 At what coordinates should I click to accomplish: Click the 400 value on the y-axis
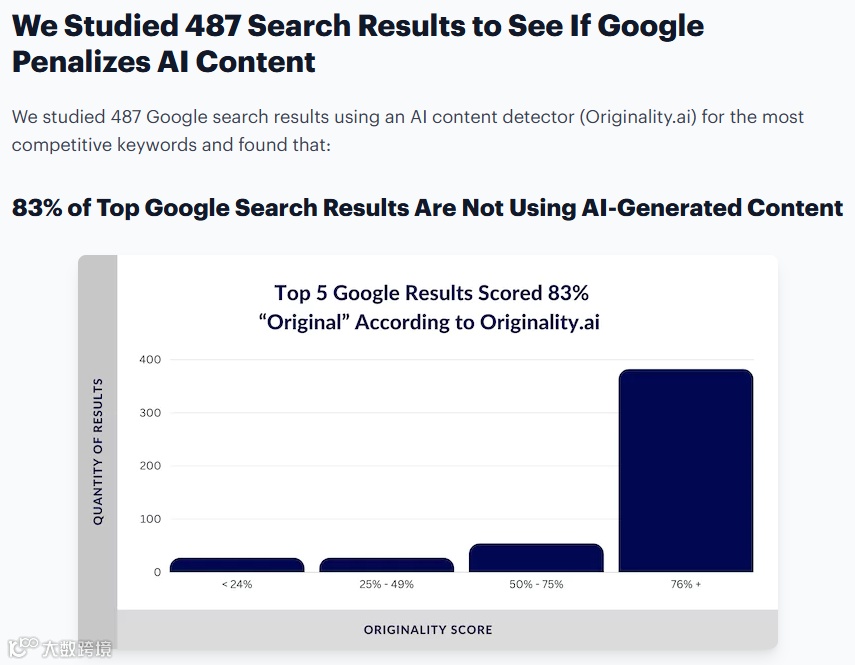(150, 360)
